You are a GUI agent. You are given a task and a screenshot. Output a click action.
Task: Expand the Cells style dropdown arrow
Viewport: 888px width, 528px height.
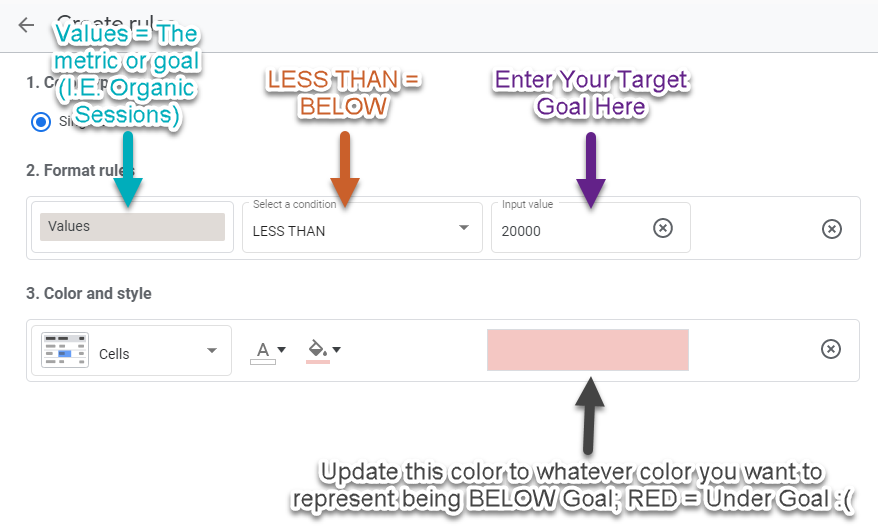coord(212,351)
